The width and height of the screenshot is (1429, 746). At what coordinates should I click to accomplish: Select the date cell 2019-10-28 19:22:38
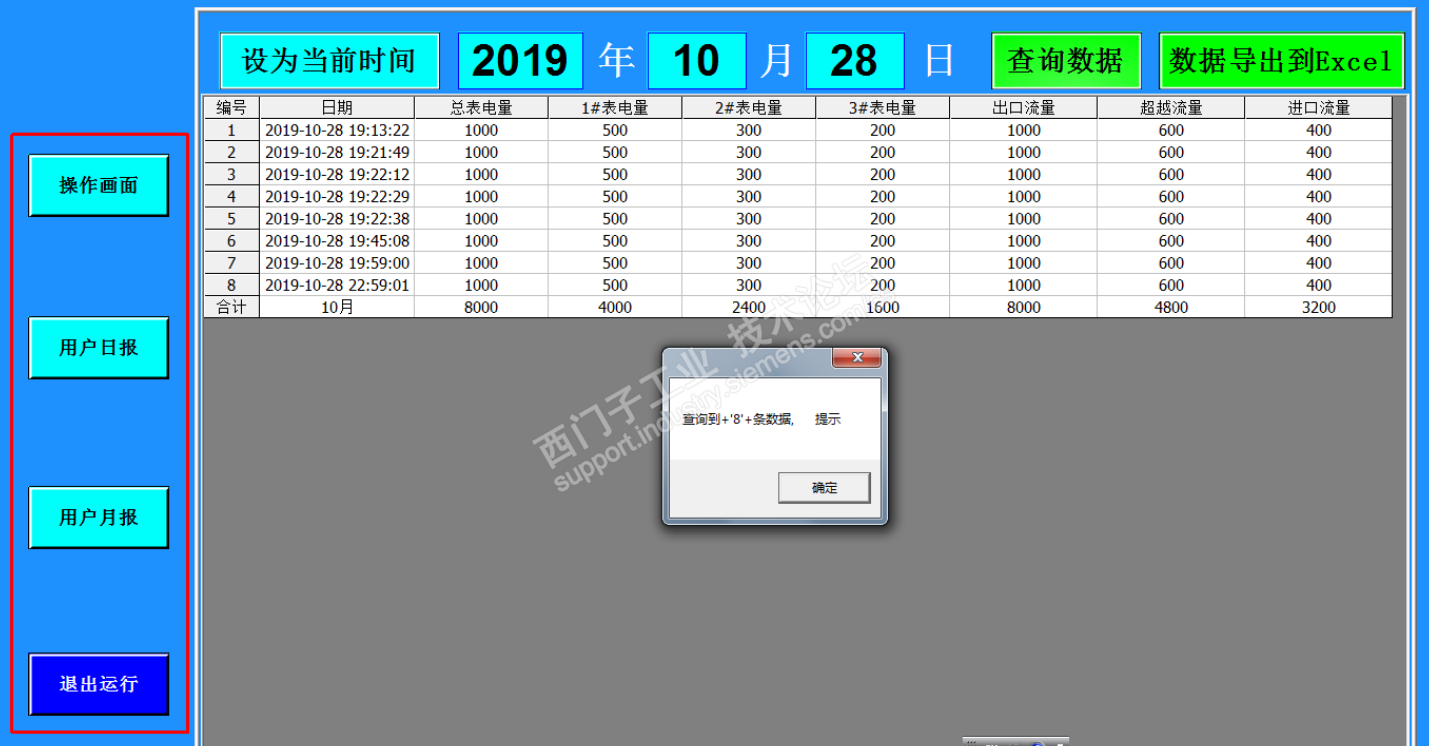click(x=337, y=218)
